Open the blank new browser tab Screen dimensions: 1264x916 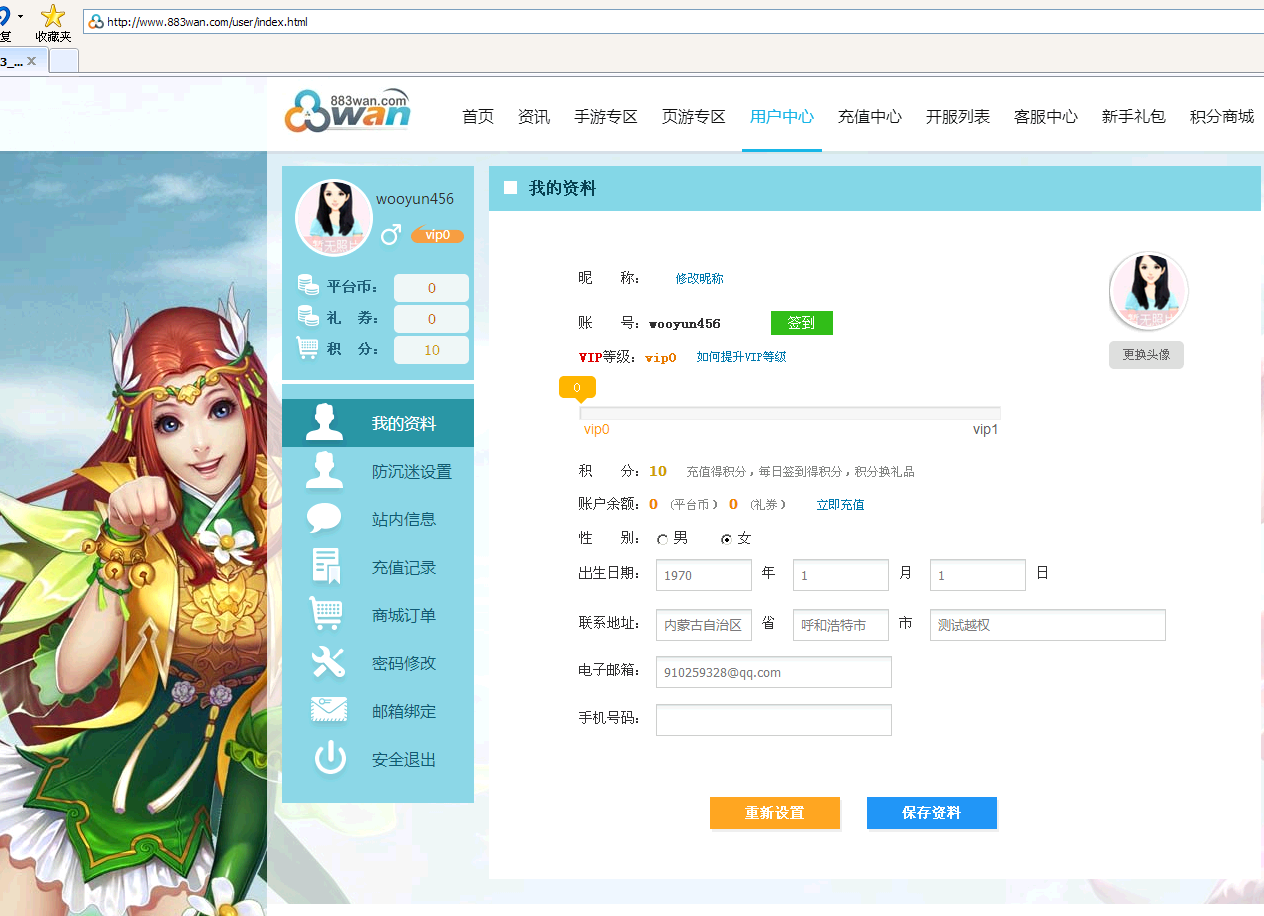click(63, 60)
